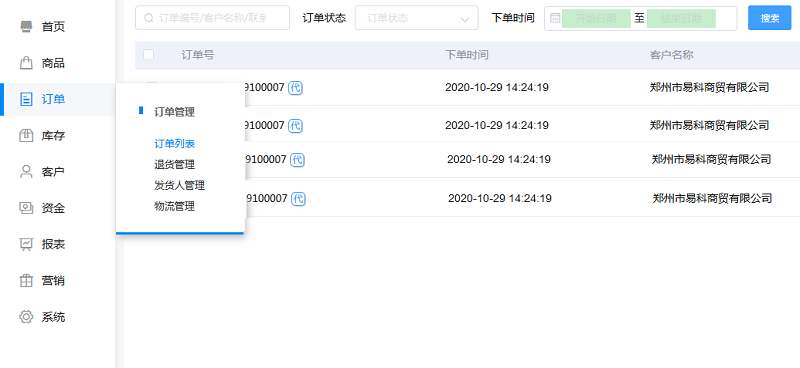Open the 首页 home icon in sidebar
The height and width of the screenshot is (368, 800).
click(x=26, y=27)
